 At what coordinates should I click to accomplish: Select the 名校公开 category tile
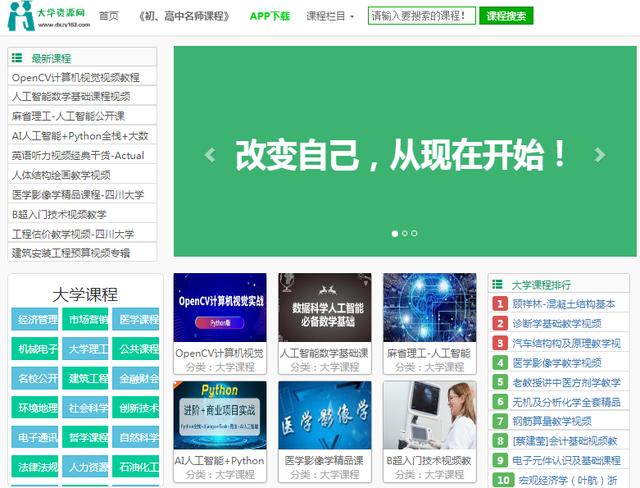pos(35,378)
